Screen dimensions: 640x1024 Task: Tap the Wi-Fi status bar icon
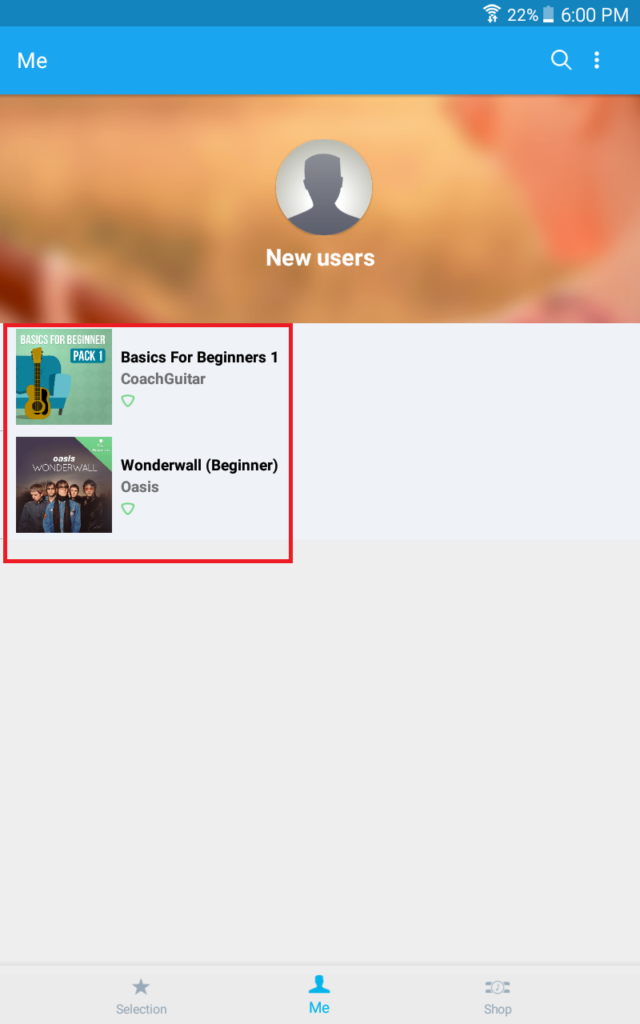pyautogui.click(x=491, y=13)
